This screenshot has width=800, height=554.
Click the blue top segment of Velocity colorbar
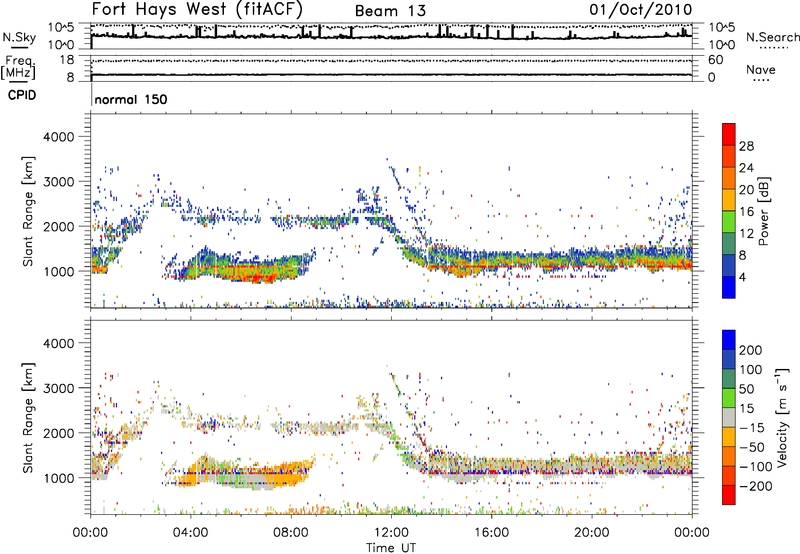729,340
